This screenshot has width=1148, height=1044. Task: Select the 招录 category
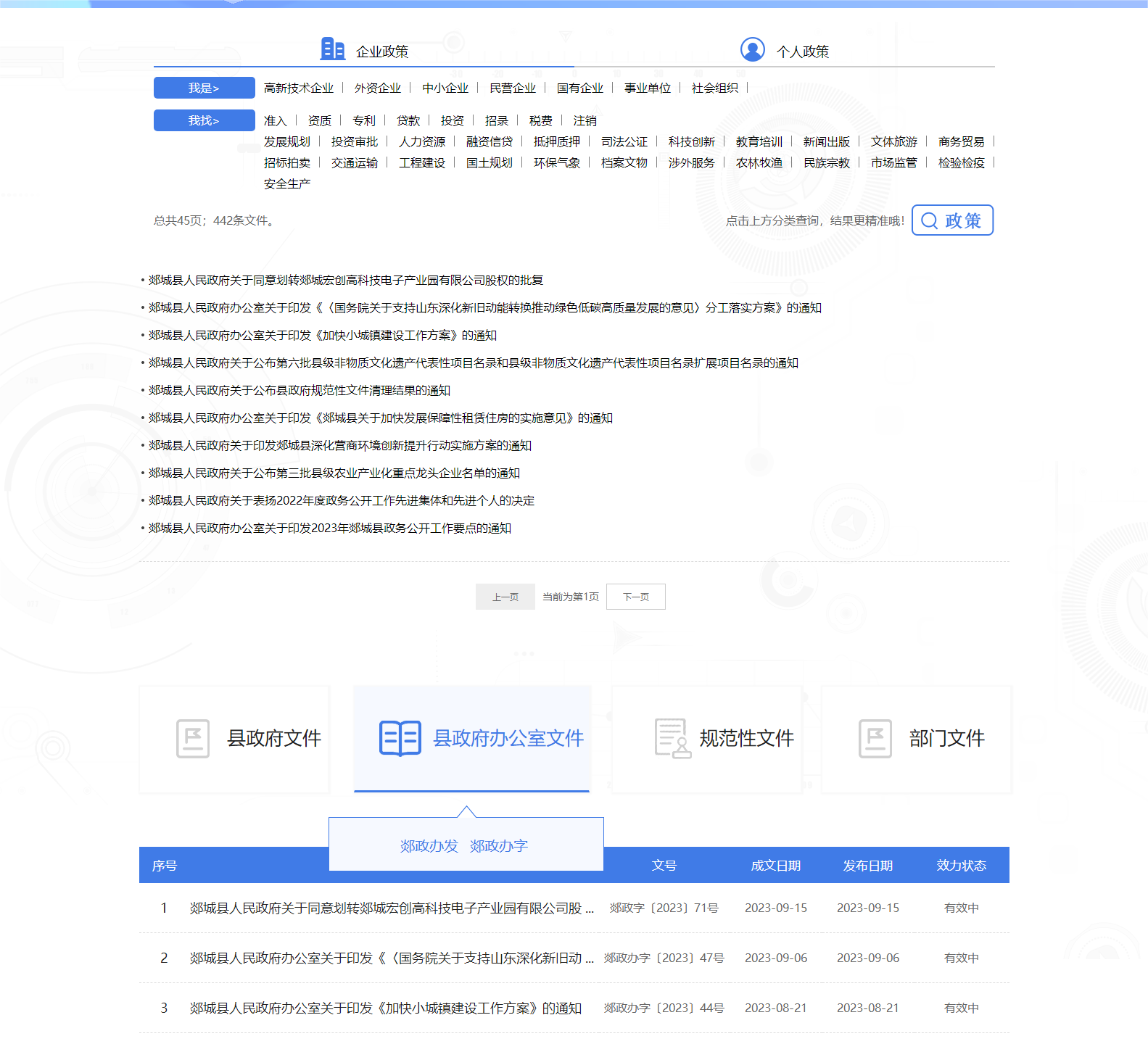[x=497, y=120]
